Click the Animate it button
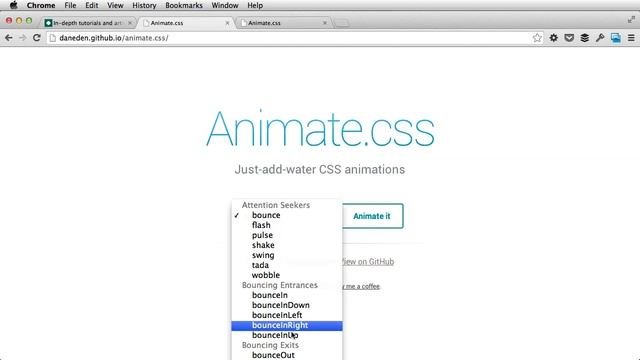The width and height of the screenshot is (640, 360). coord(372,216)
